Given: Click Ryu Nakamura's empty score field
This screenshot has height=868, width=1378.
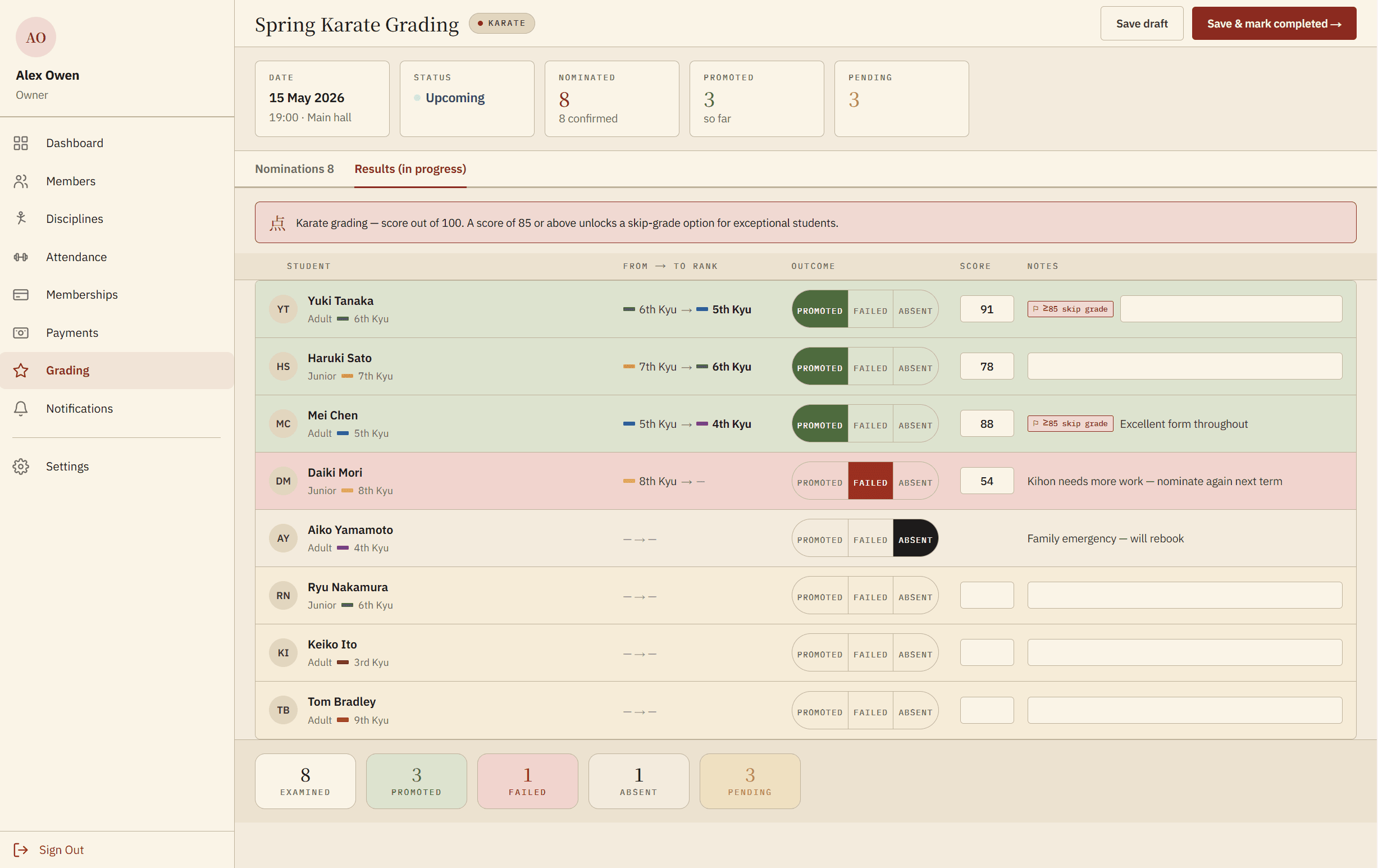Looking at the screenshot, I should 987,595.
